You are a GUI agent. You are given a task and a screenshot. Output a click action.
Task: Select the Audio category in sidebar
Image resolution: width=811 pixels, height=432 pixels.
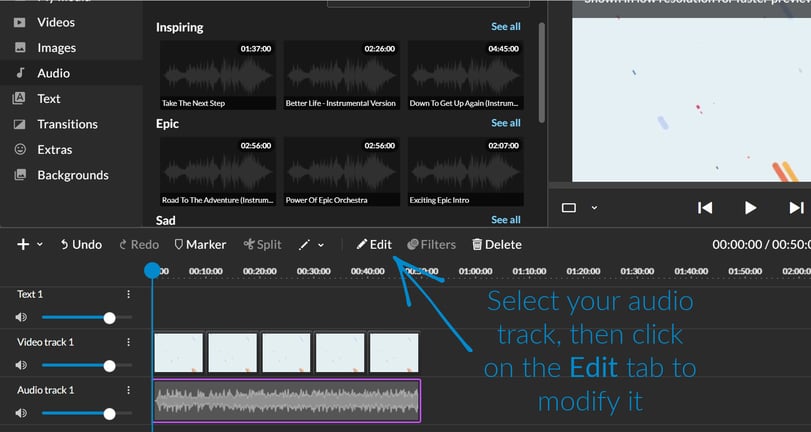click(53, 73)
